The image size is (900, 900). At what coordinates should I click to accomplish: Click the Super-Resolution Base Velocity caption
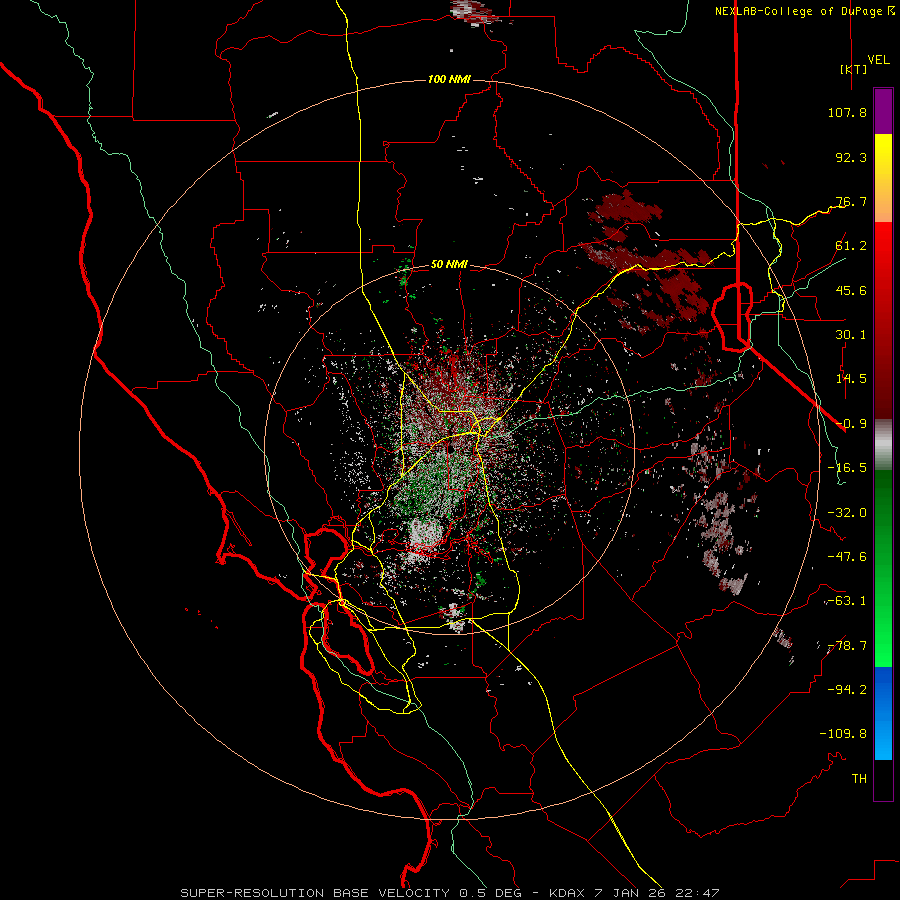tap(449, 893)
